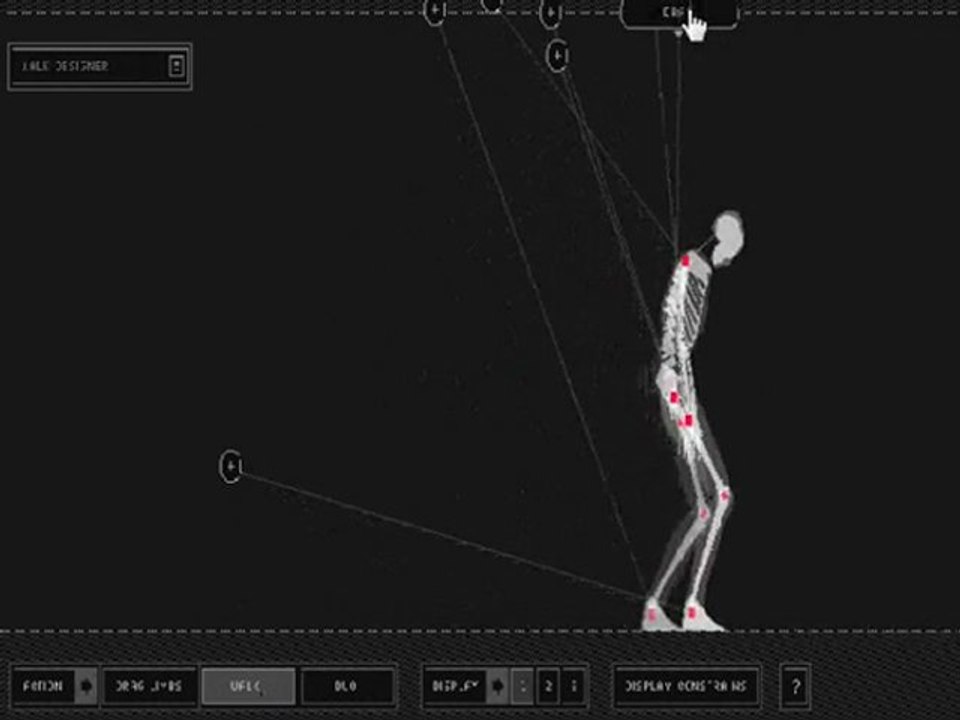This screenshot has height=720, width=960.
Task: Expand the arrow next to Display
Action: click(498, 686)
